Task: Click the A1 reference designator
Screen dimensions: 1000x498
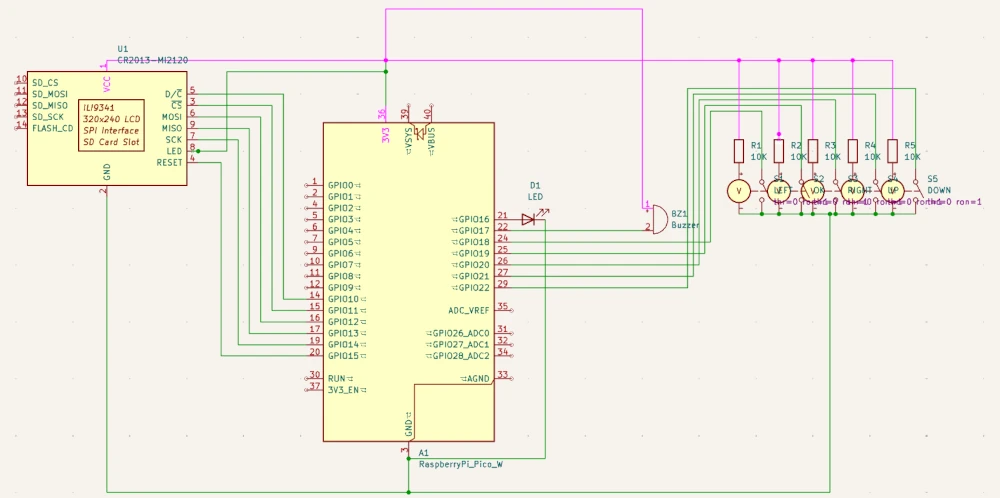Action: pyautogui.click(x=423, y=453)
